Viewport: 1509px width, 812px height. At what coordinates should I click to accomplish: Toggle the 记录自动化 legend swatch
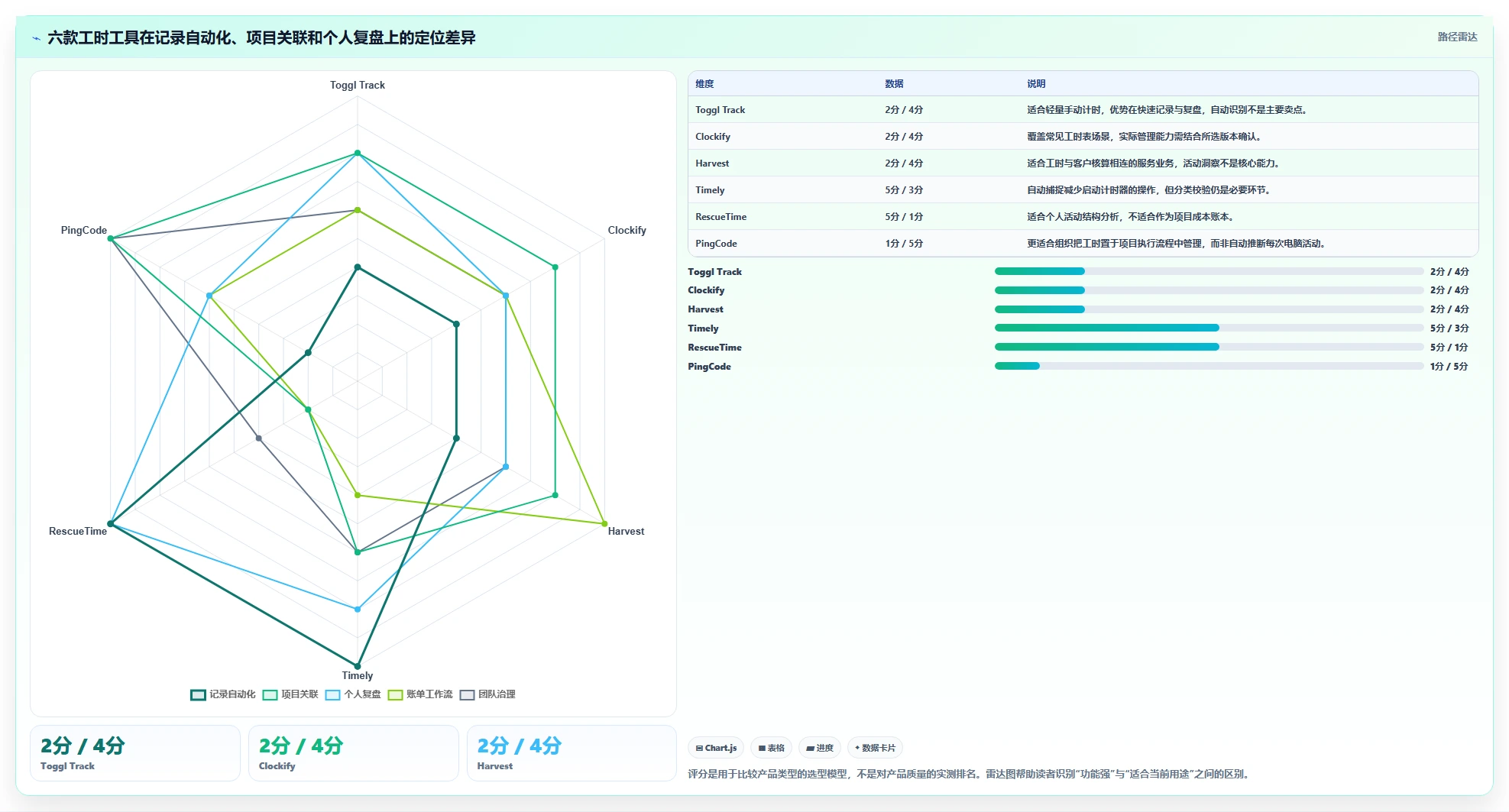pos(198,694)
